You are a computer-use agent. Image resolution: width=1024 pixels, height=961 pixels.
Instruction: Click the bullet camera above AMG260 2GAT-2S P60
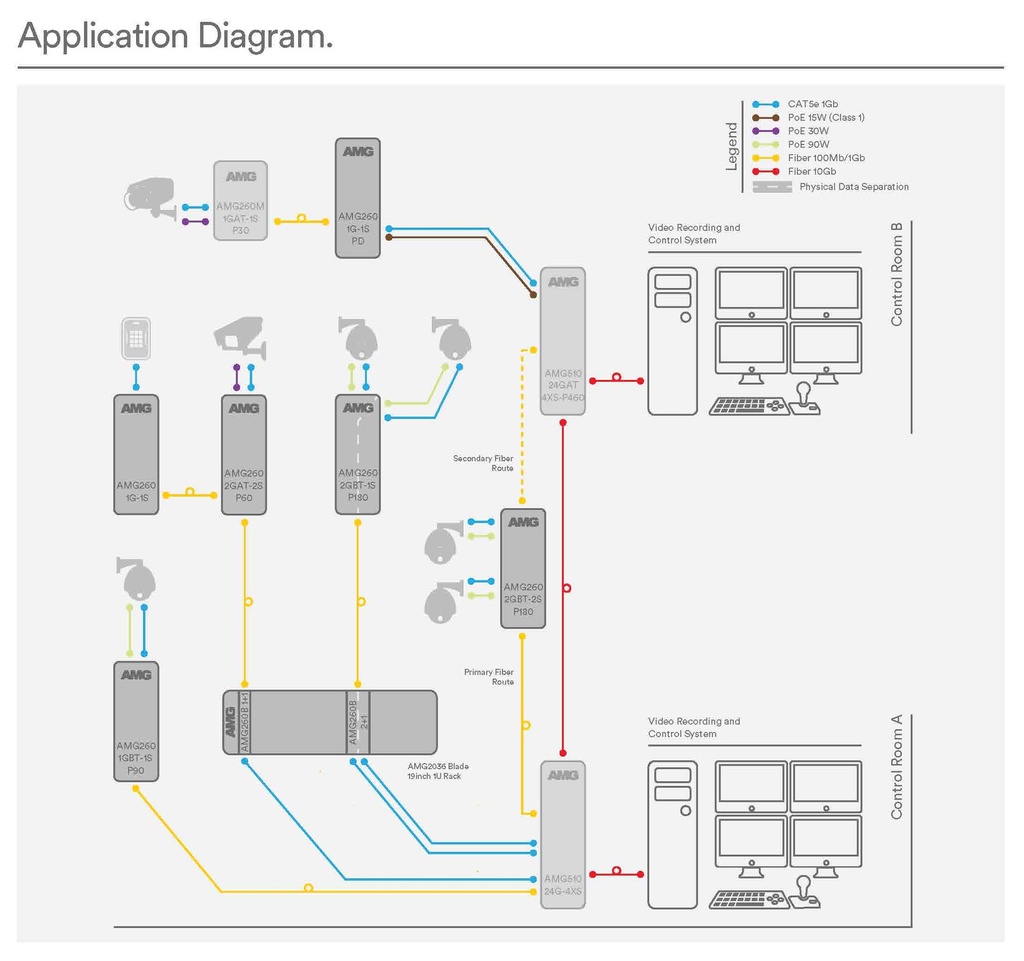coord(240,337)
